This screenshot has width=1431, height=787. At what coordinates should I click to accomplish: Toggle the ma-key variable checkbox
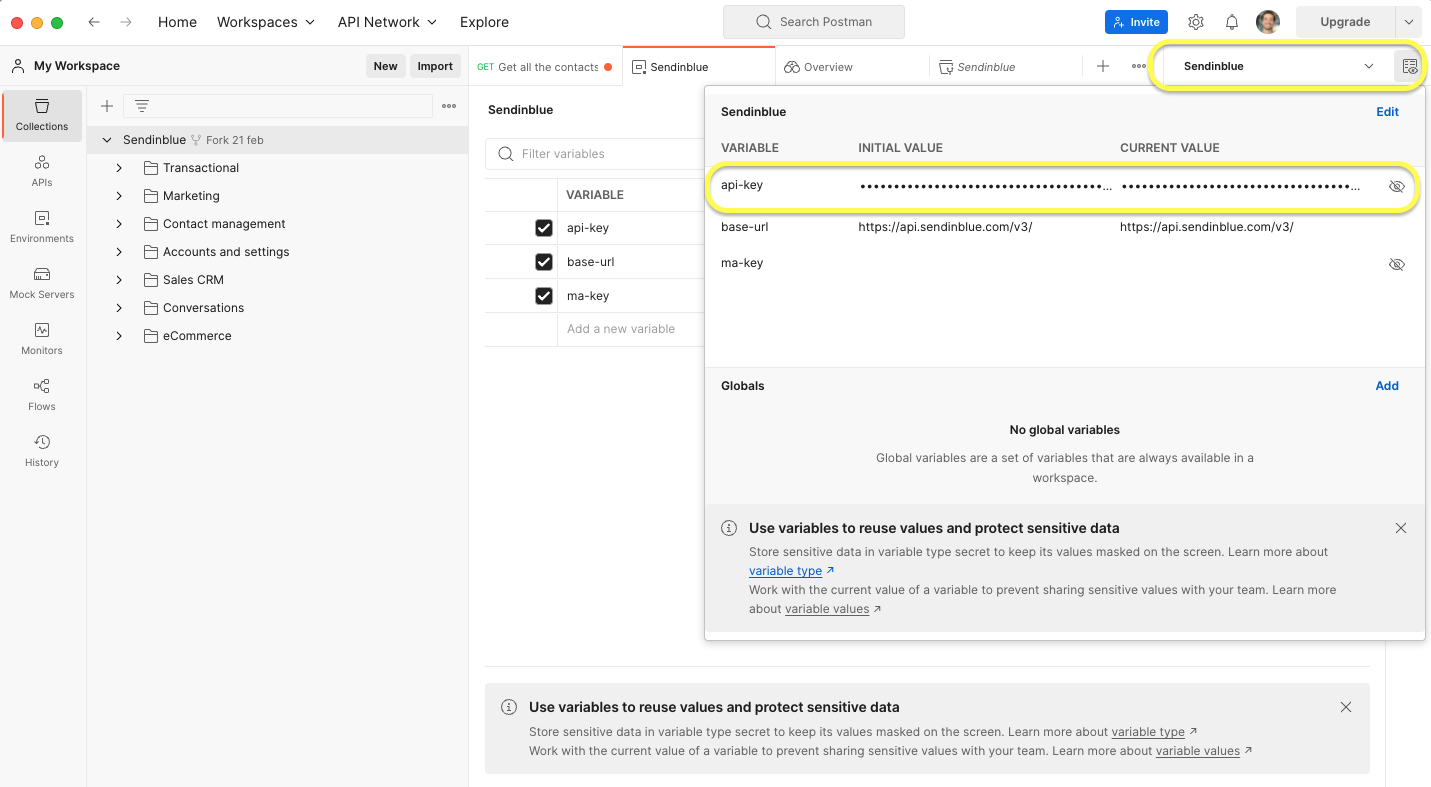(x=544, y=296)
